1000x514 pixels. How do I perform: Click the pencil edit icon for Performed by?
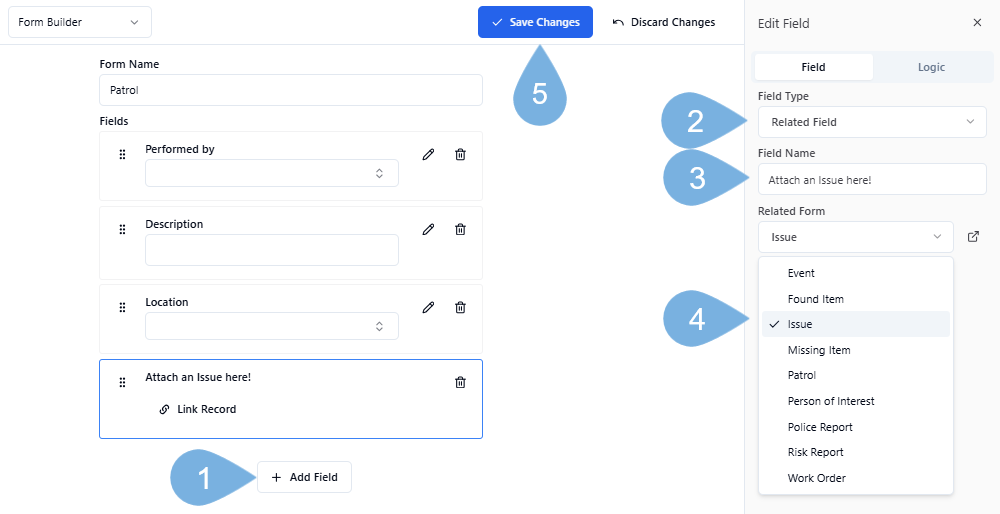tap(428, 154)
